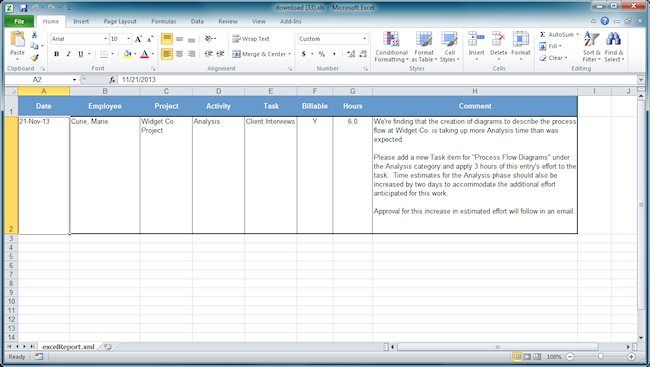Switch to the Insert tab
This screenshot has width=650, height=367.
coord(81,21)
